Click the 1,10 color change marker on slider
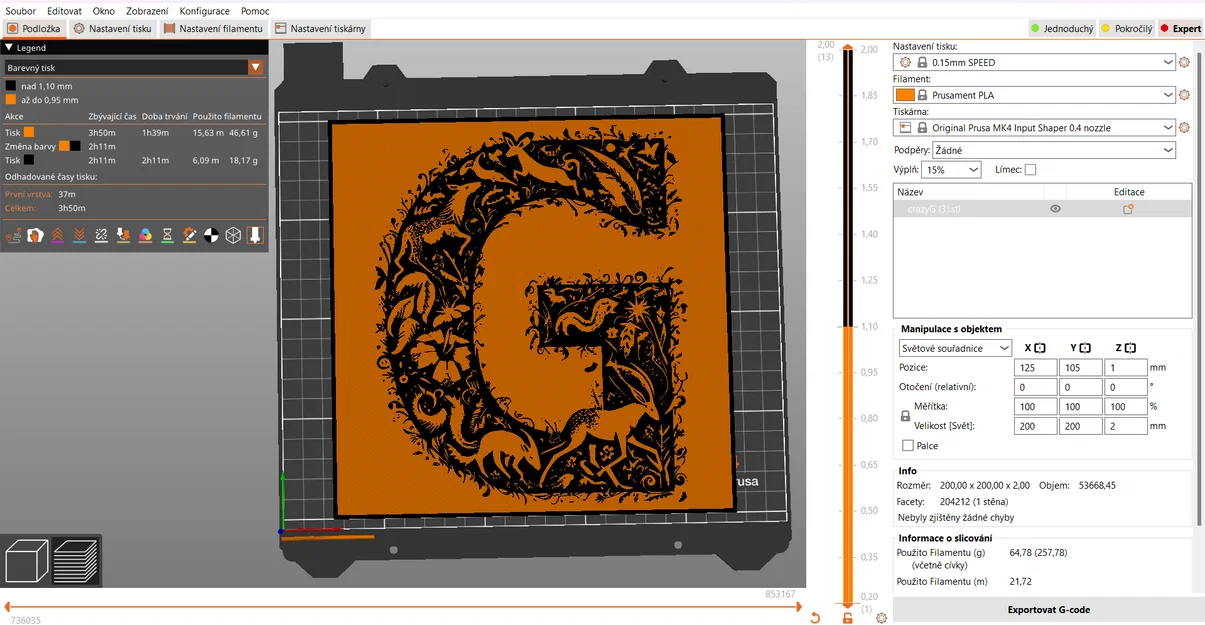Screen dimensions: 1205x625 coord(848,327)
